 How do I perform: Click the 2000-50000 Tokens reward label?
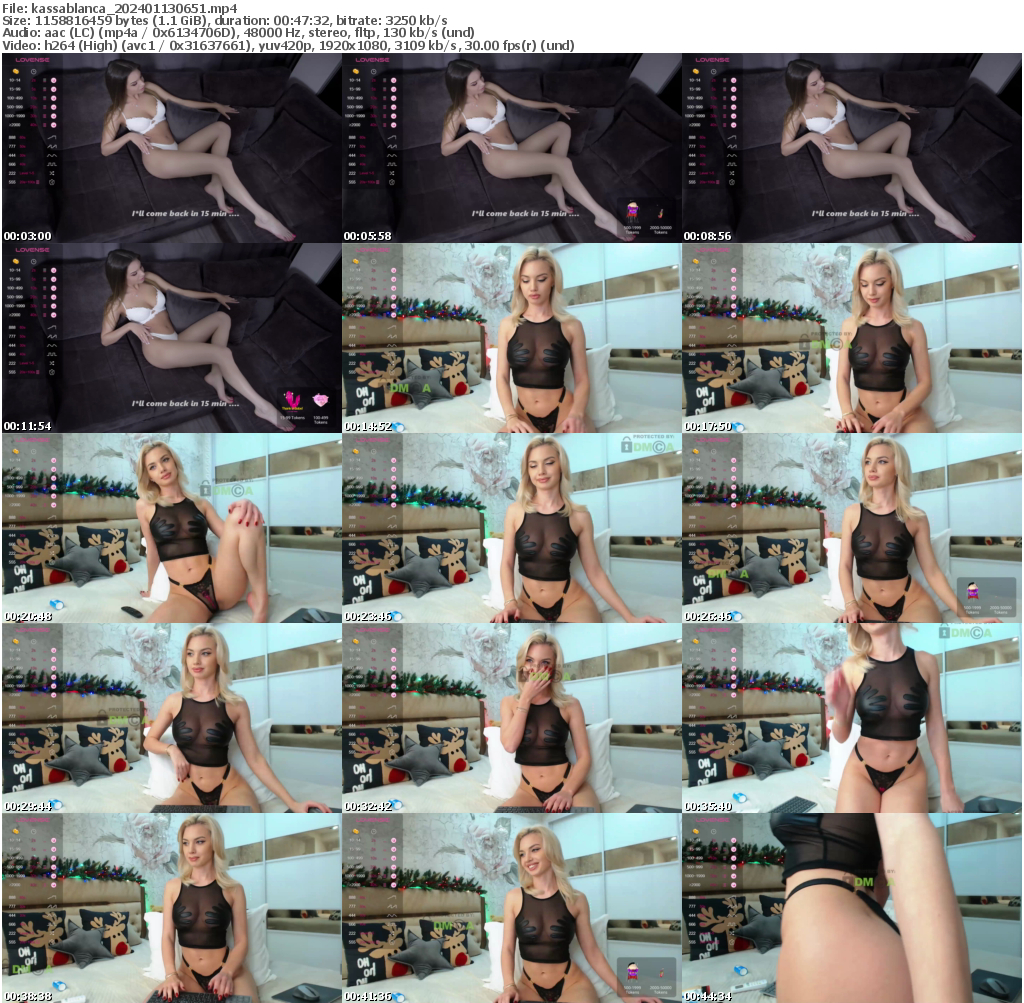click(x=661, y=230)
